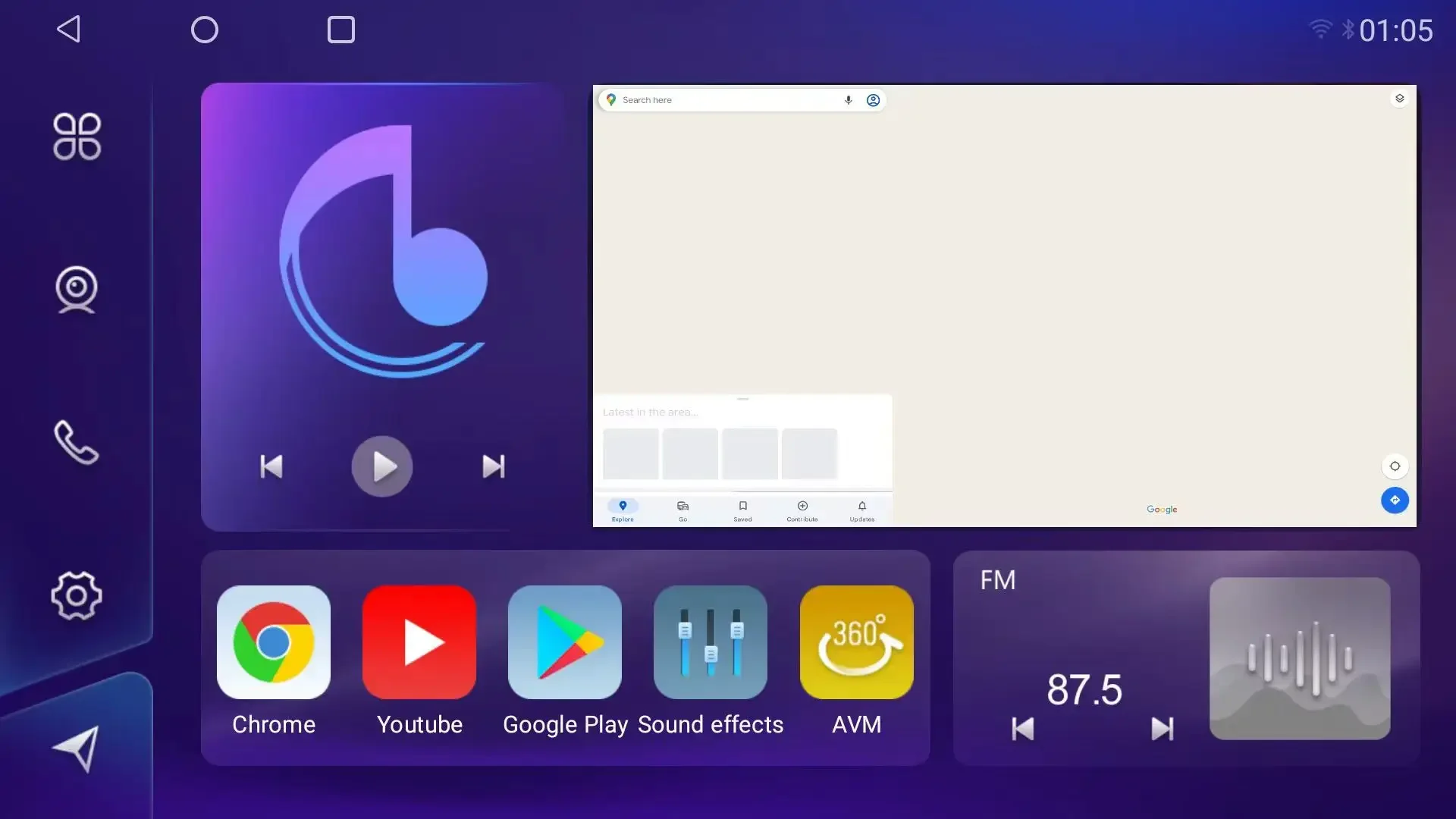The image size is (1456, 819).
Task: Open navigation arrow in sidebar corner
Action: [x=77, y=748]
